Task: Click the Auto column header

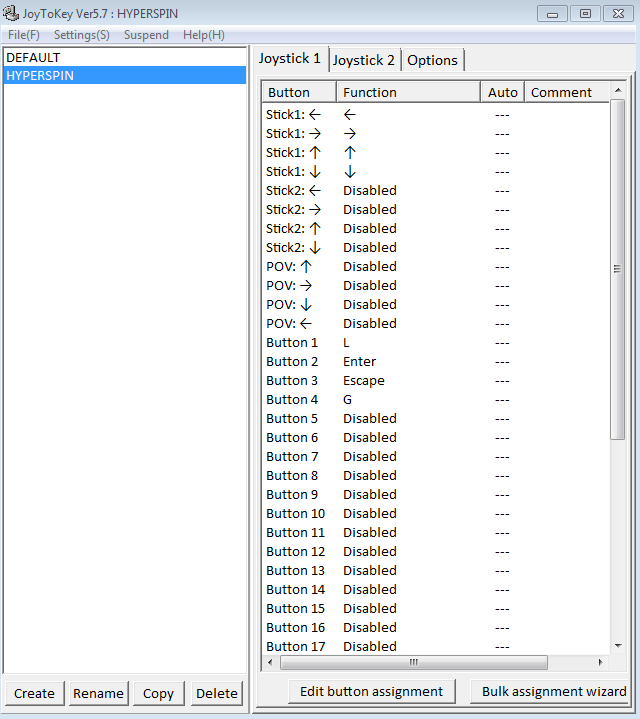Action: (502, 92)
